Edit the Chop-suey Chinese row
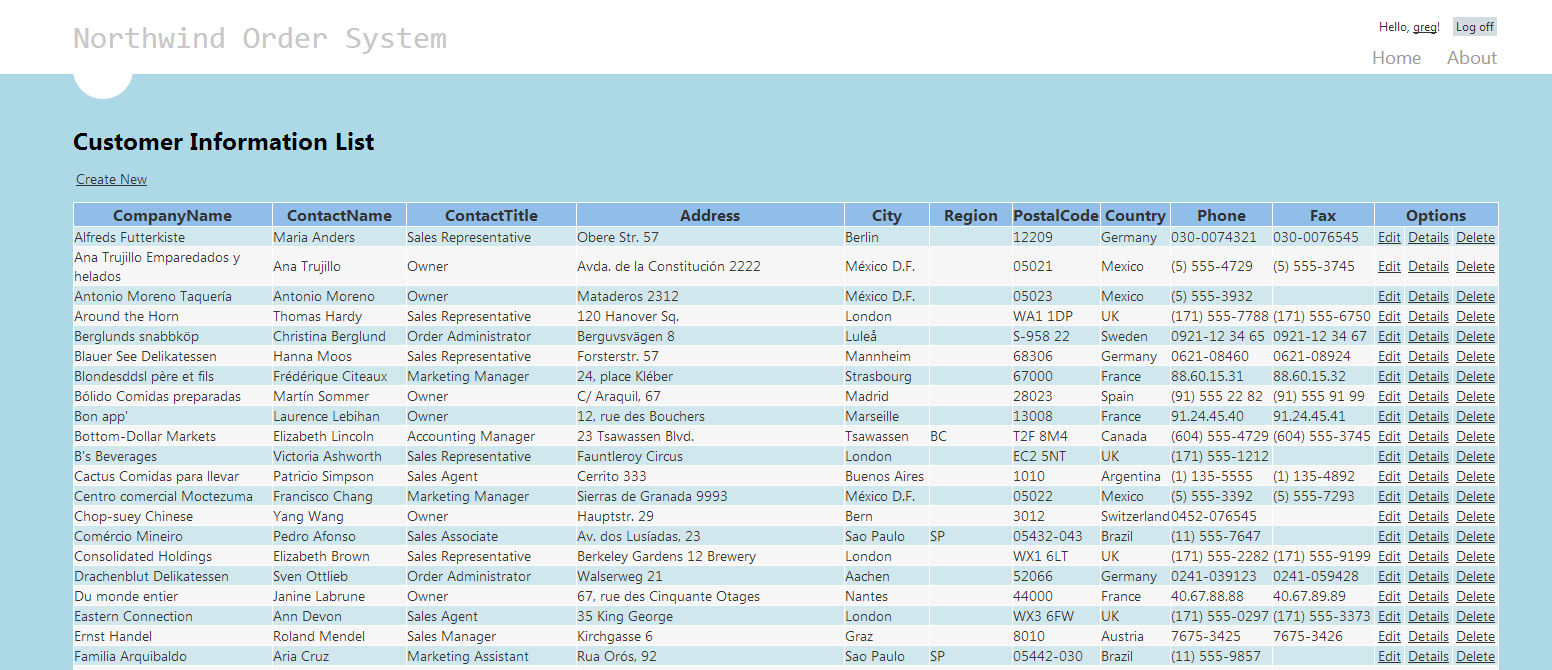Screen dimensions: 1552x670 pos(1389,516)
